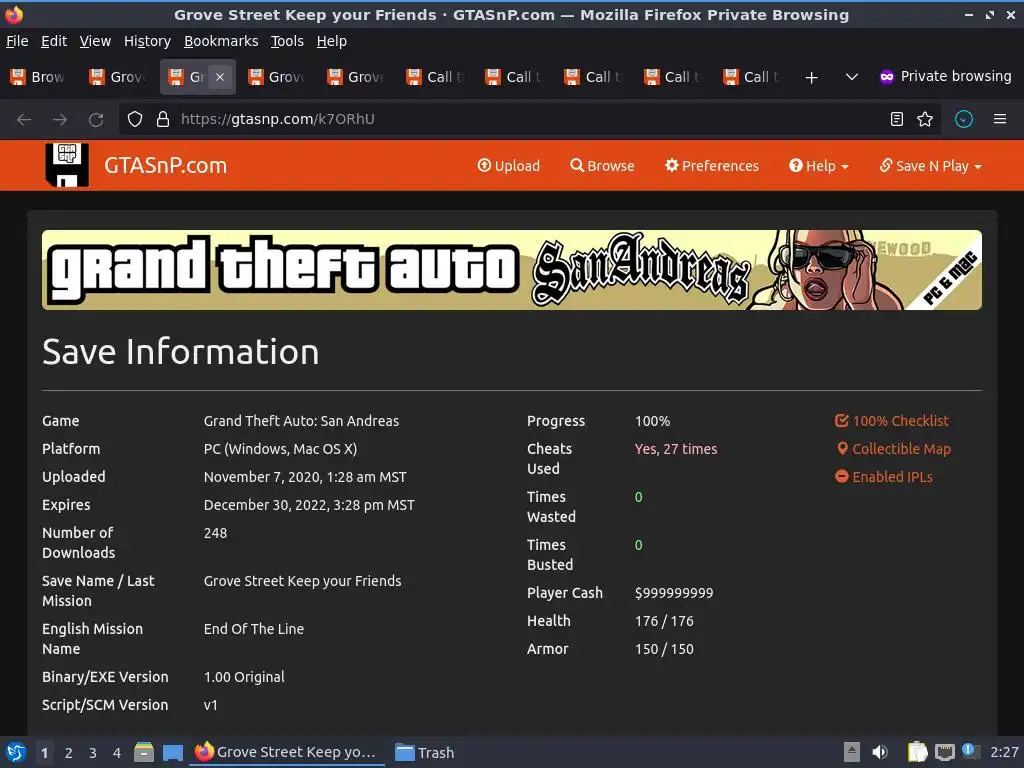The image size is (1024, 768).
Task: Open the Browse saves page
Action: click(602, 166)
